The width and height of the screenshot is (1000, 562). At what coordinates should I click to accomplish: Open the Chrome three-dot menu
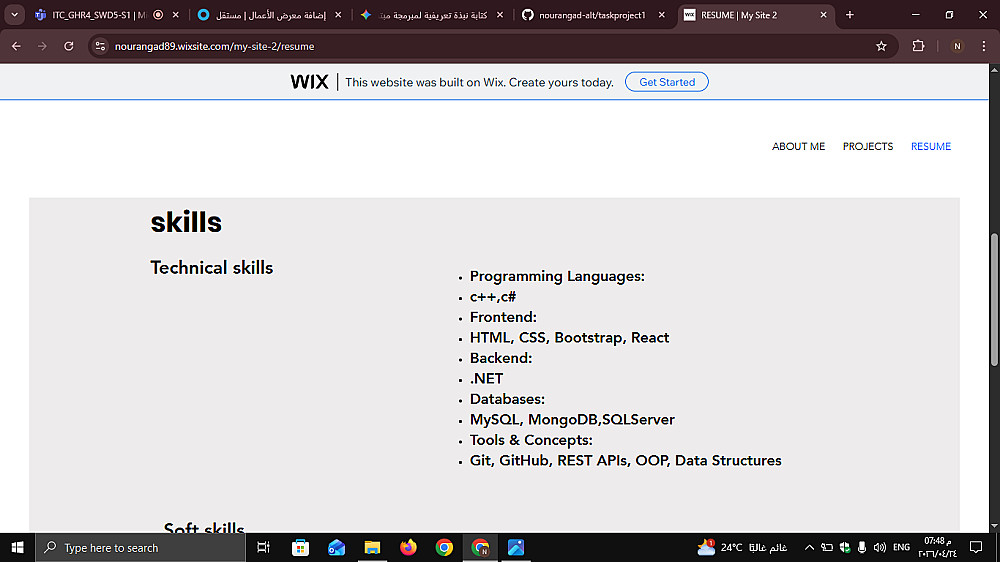pos(984,46)
